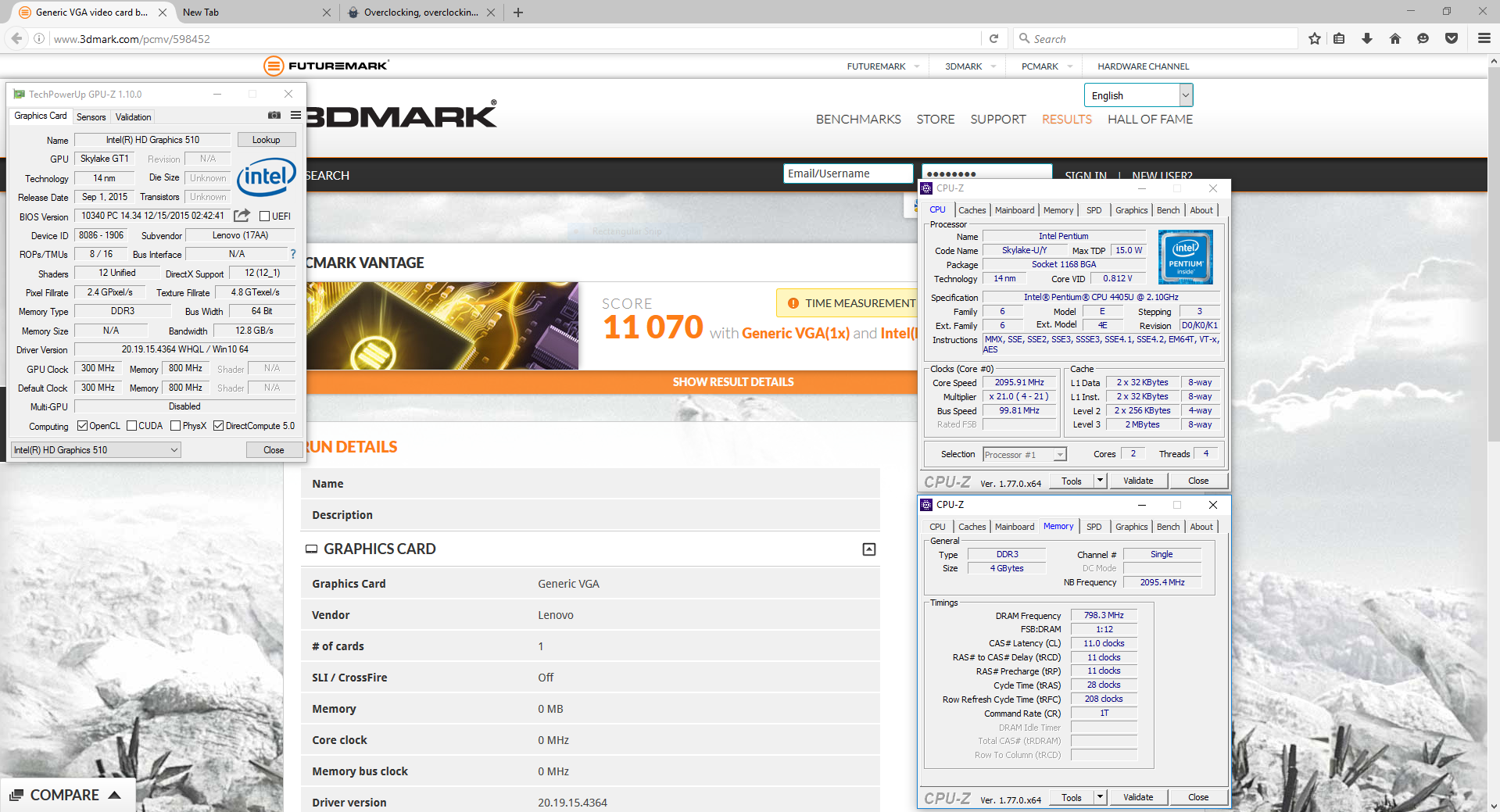This screenshot has width=1500, height=812.
Task: Click Firefox back arrow button
Action: point(16,38)
